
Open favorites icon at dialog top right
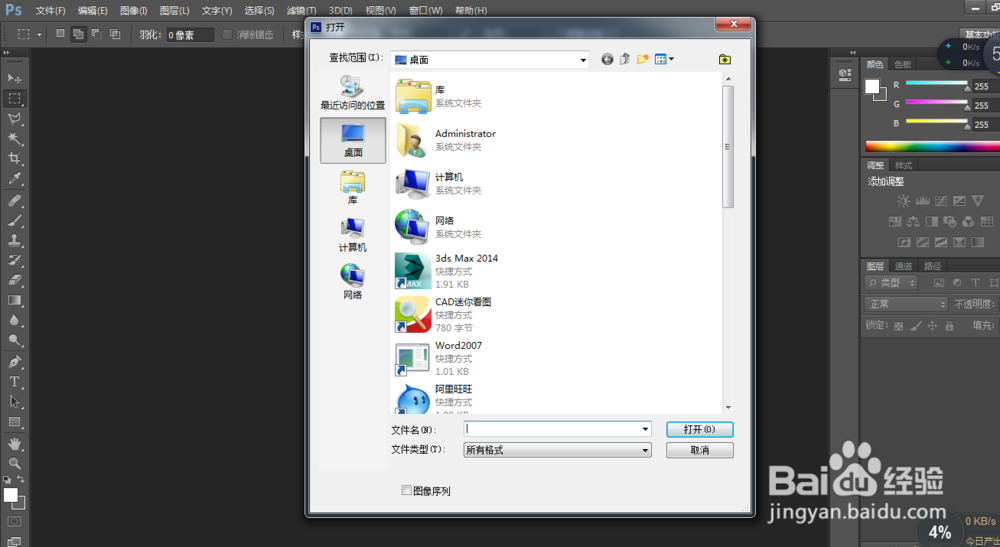click(x=724, y=59)
